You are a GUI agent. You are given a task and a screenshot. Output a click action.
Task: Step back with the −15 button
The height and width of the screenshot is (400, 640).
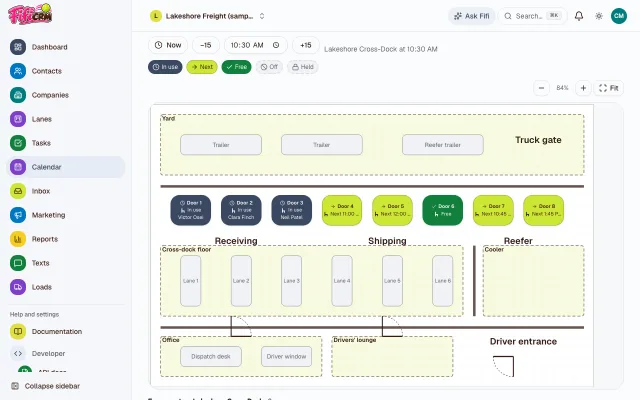(x=206, y=45)
